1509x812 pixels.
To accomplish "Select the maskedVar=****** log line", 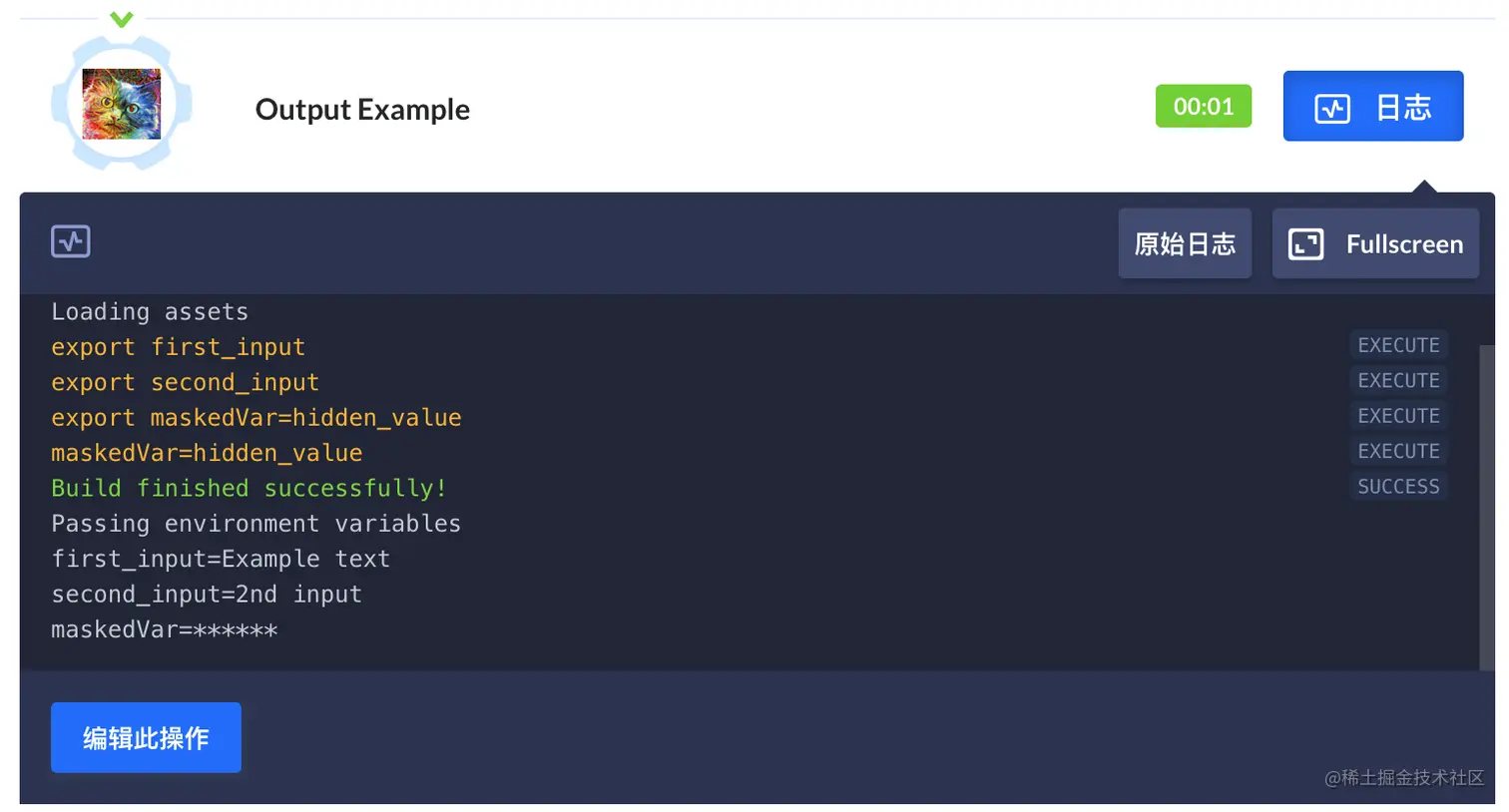I will [x=165, y=629].
